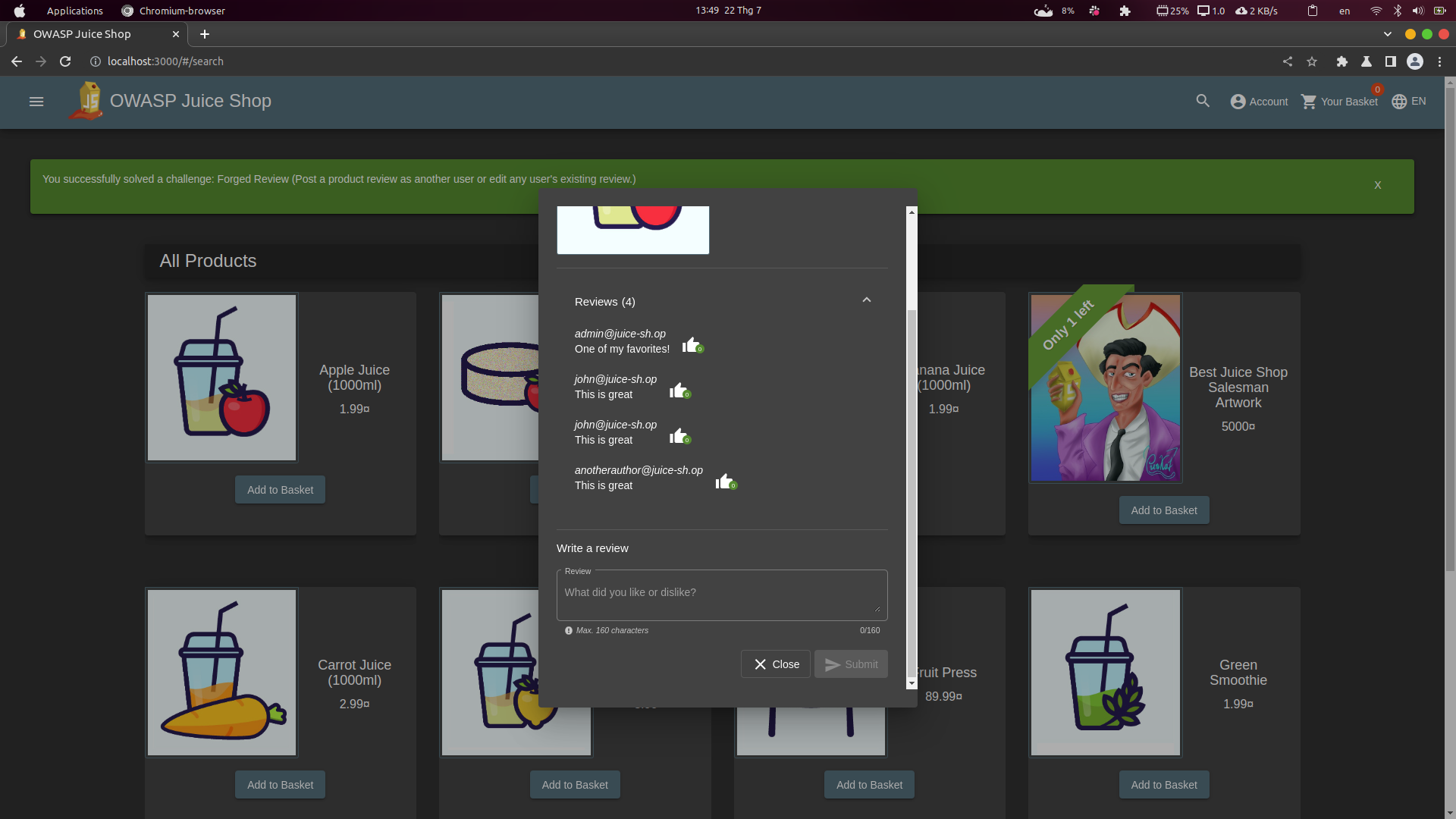Switch the 'en' keyboard layout indicator
The height and width of the screenshot is (819, 1456).
coord(1345,11)
